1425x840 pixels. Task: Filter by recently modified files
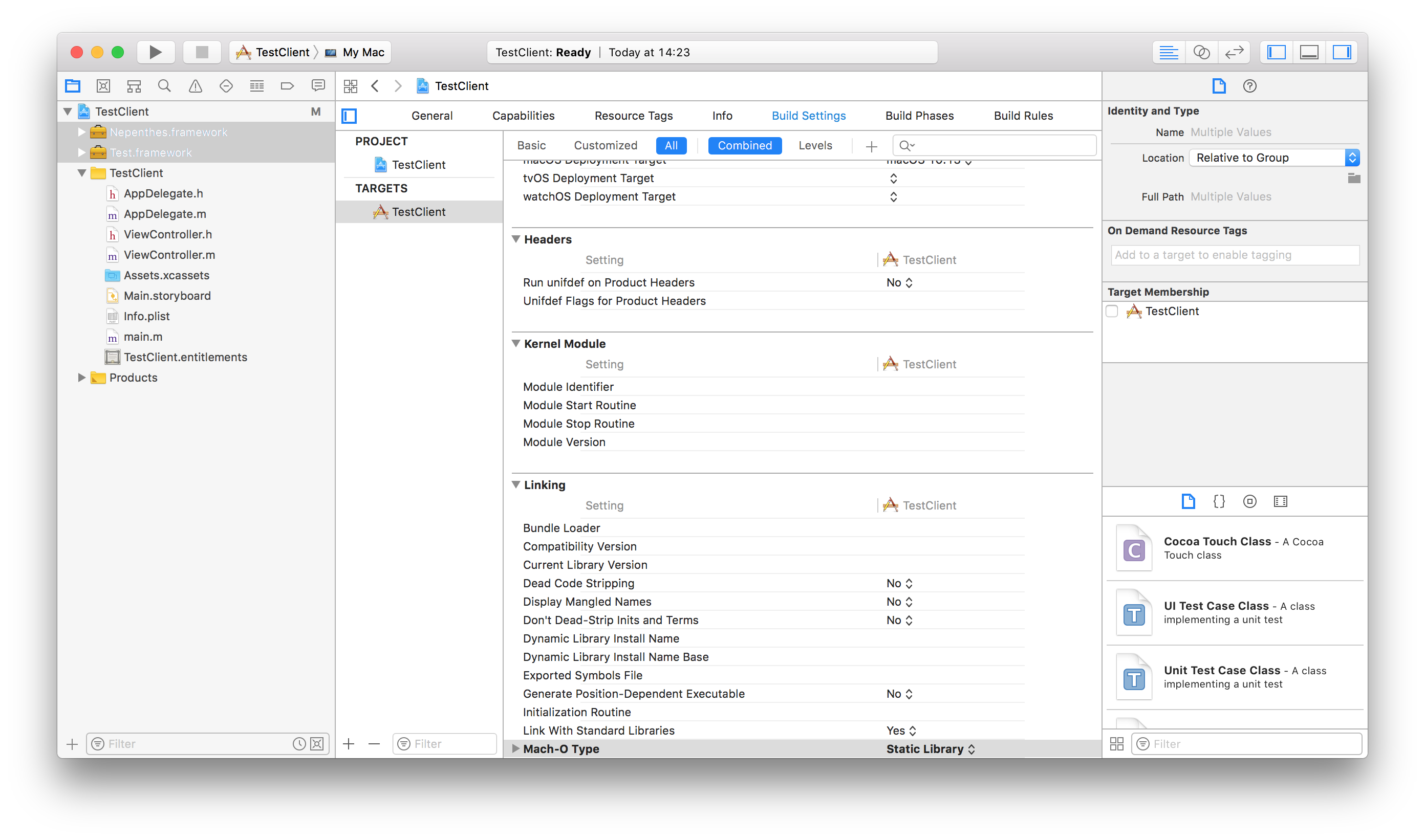pyautogui.click(x=299, y=744)
